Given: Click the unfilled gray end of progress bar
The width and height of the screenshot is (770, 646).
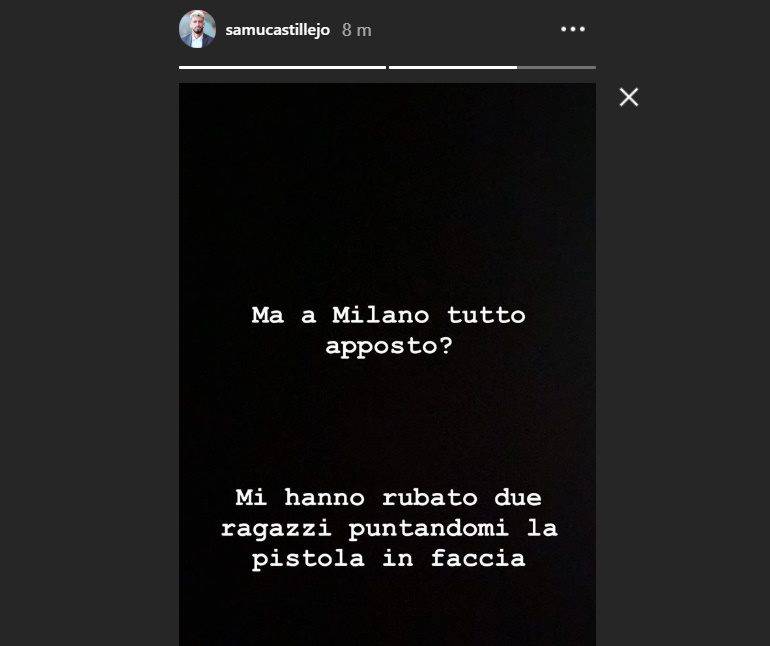Looking at the screenshot, I should pos(556,67).
